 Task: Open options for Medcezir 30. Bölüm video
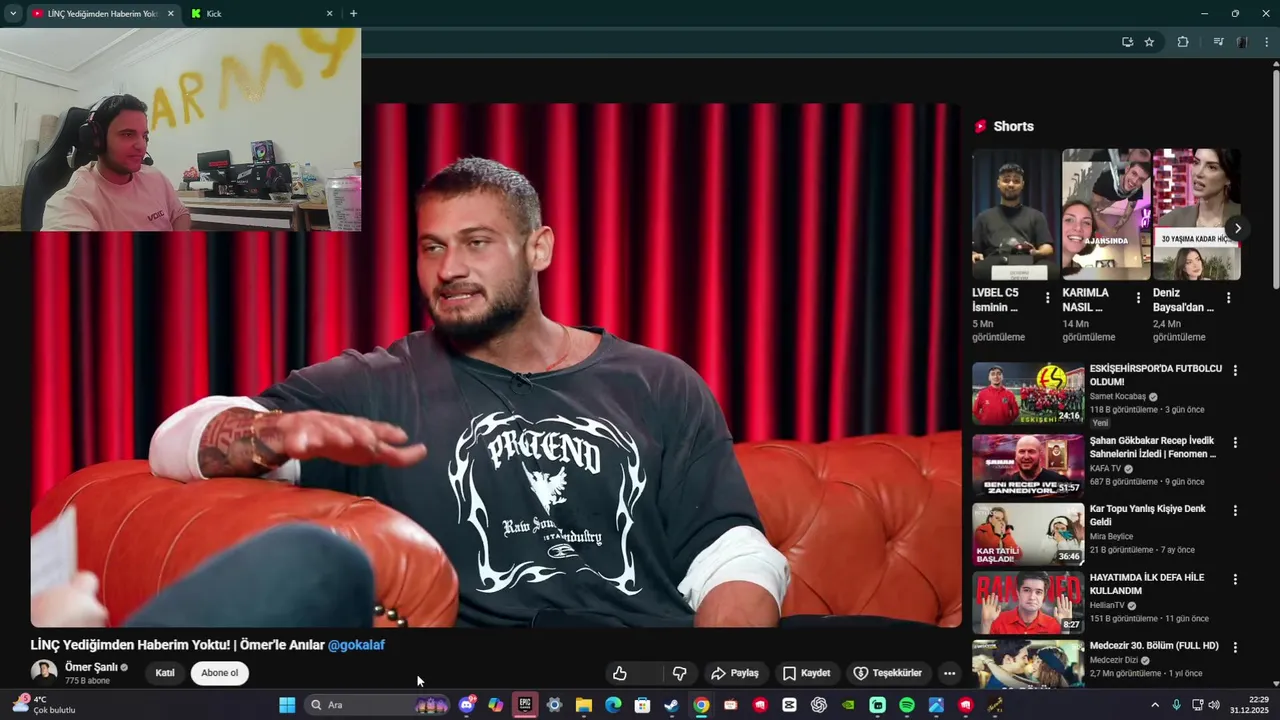click(x=1235, y=647)
